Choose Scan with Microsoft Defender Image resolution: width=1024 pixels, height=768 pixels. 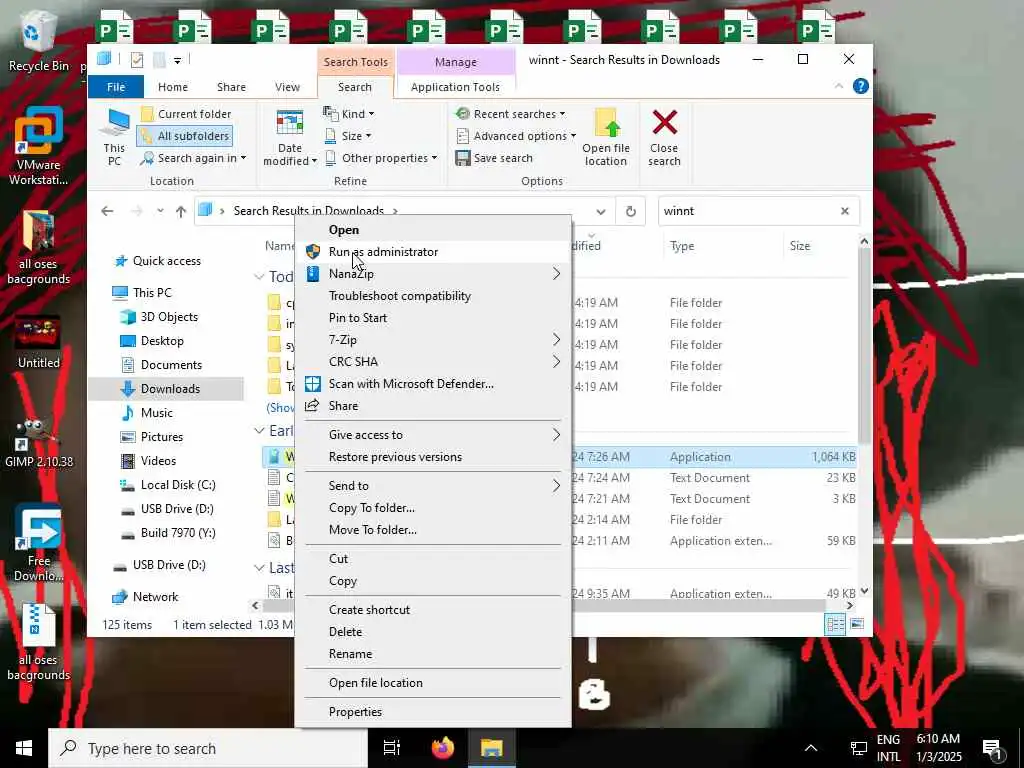click(x=434, y=384)
